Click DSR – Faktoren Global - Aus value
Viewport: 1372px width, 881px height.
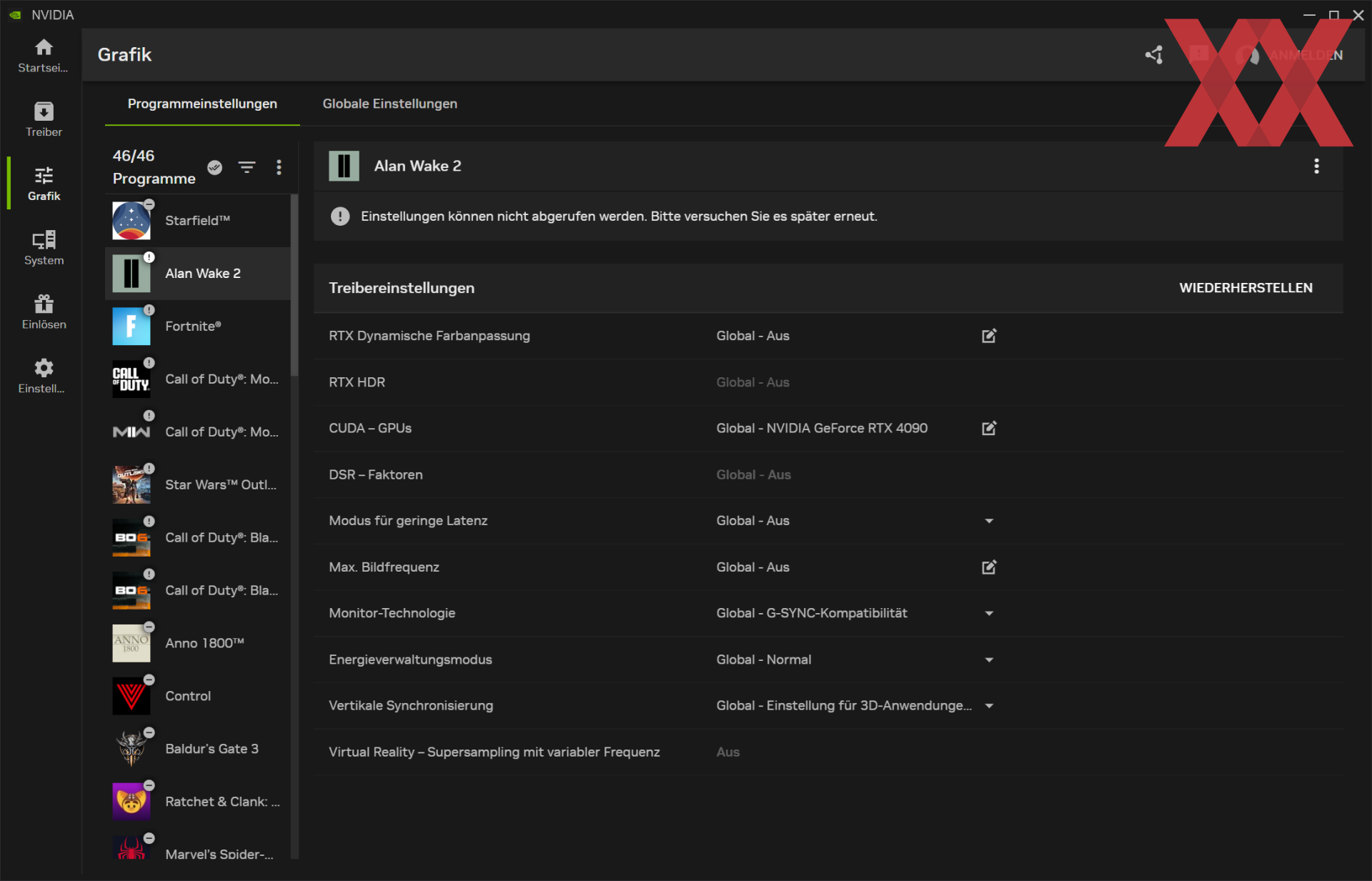[x=753, y=474]
